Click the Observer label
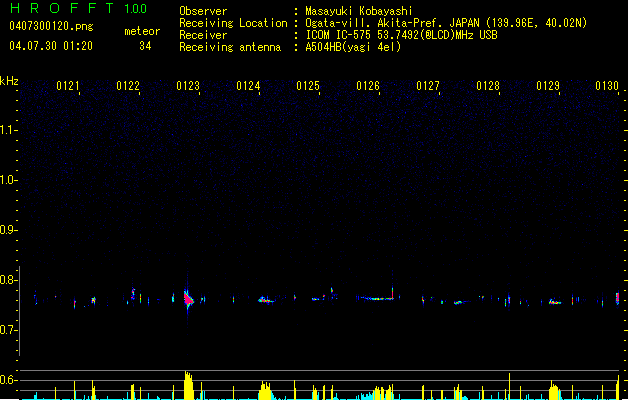This screenshot has width=629, height=400. (203, 11)
